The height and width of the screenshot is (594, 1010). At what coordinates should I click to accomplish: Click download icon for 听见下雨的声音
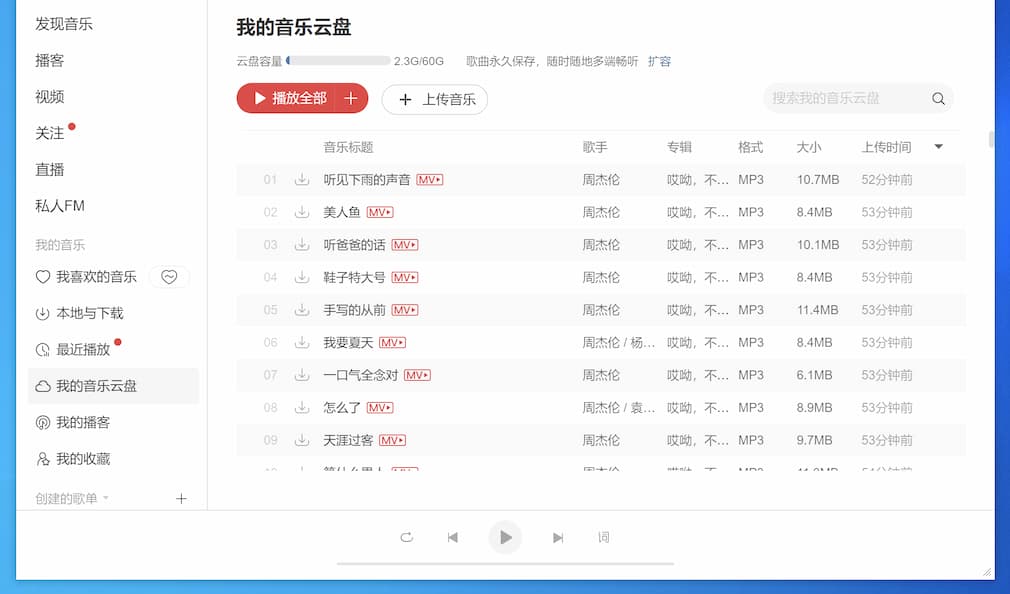[301, 180]
